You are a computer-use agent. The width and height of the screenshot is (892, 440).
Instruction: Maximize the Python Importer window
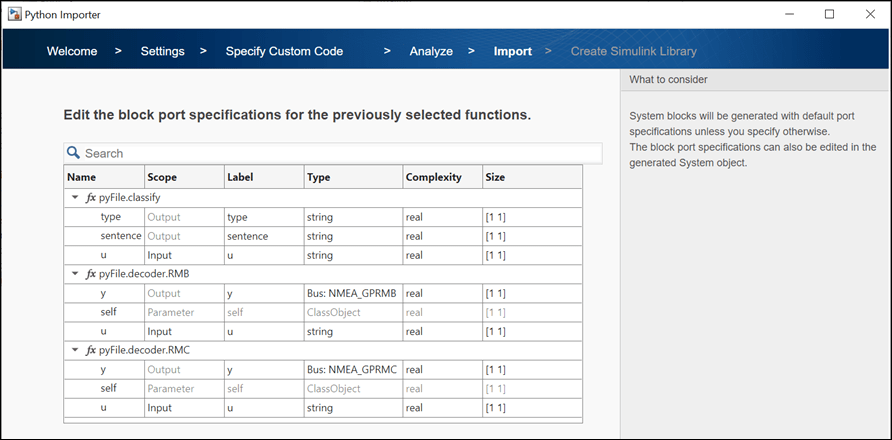click(829, 14)
